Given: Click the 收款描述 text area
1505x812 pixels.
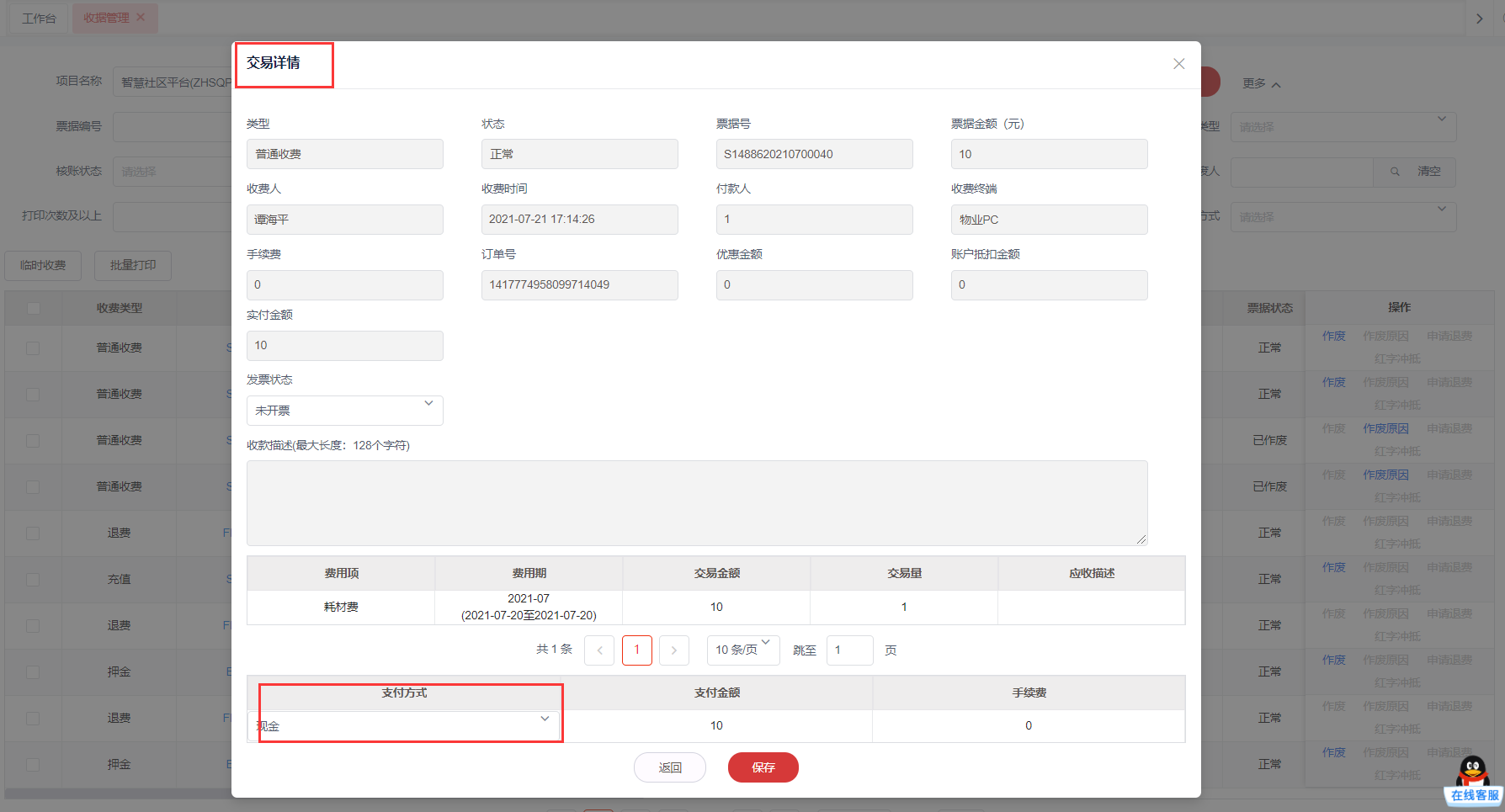Looking at the screenshot, I should click(697, 503).
